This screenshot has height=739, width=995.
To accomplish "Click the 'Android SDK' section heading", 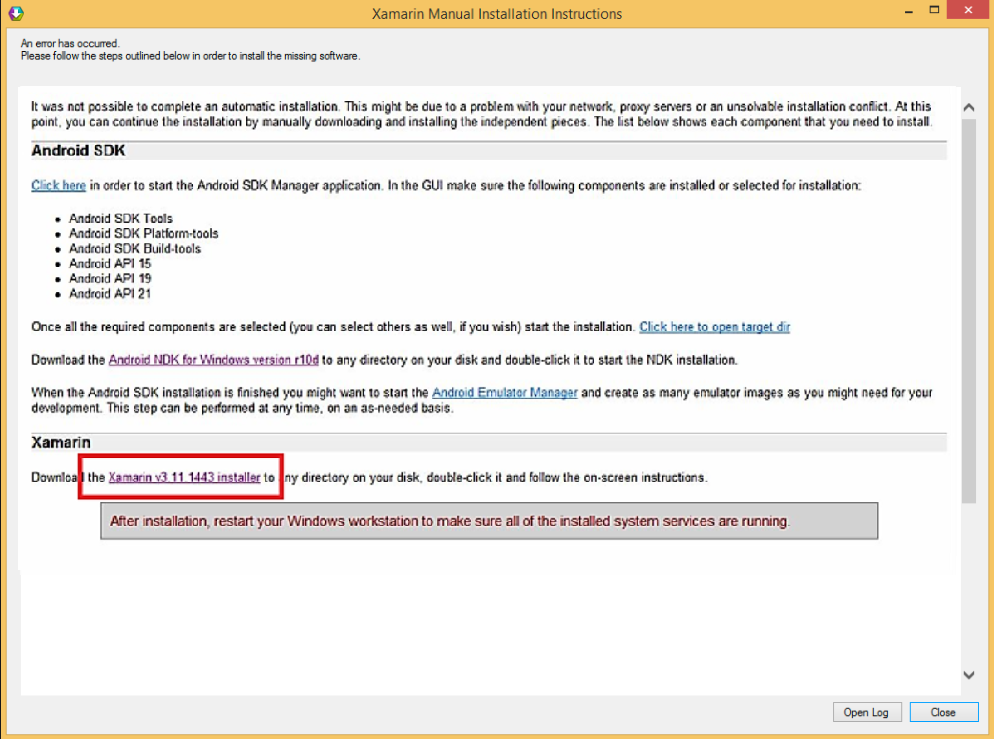I will [79, 150].
